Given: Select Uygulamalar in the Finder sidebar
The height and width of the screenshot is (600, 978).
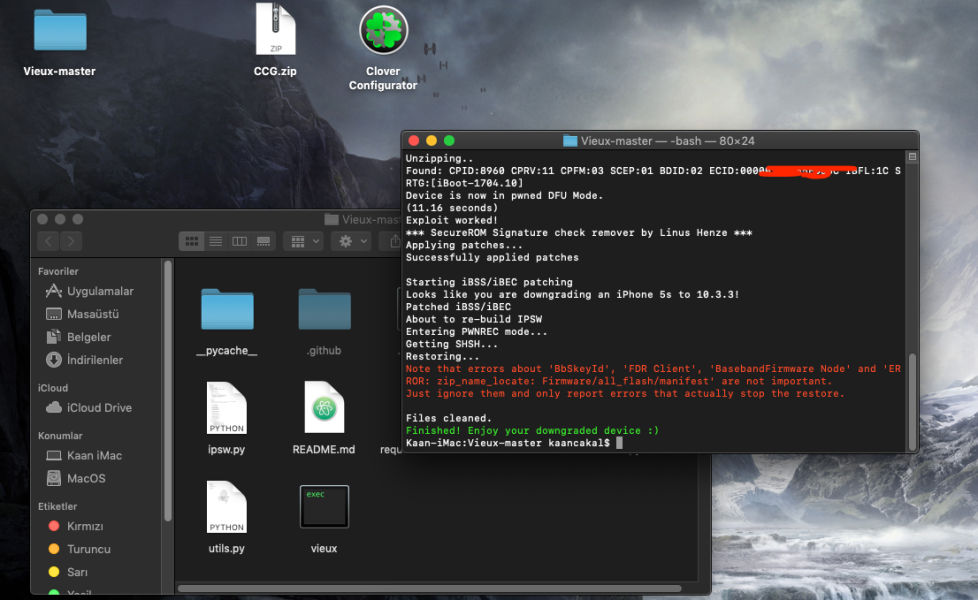Looking at the screenshot, I should (x=99, y=291).
